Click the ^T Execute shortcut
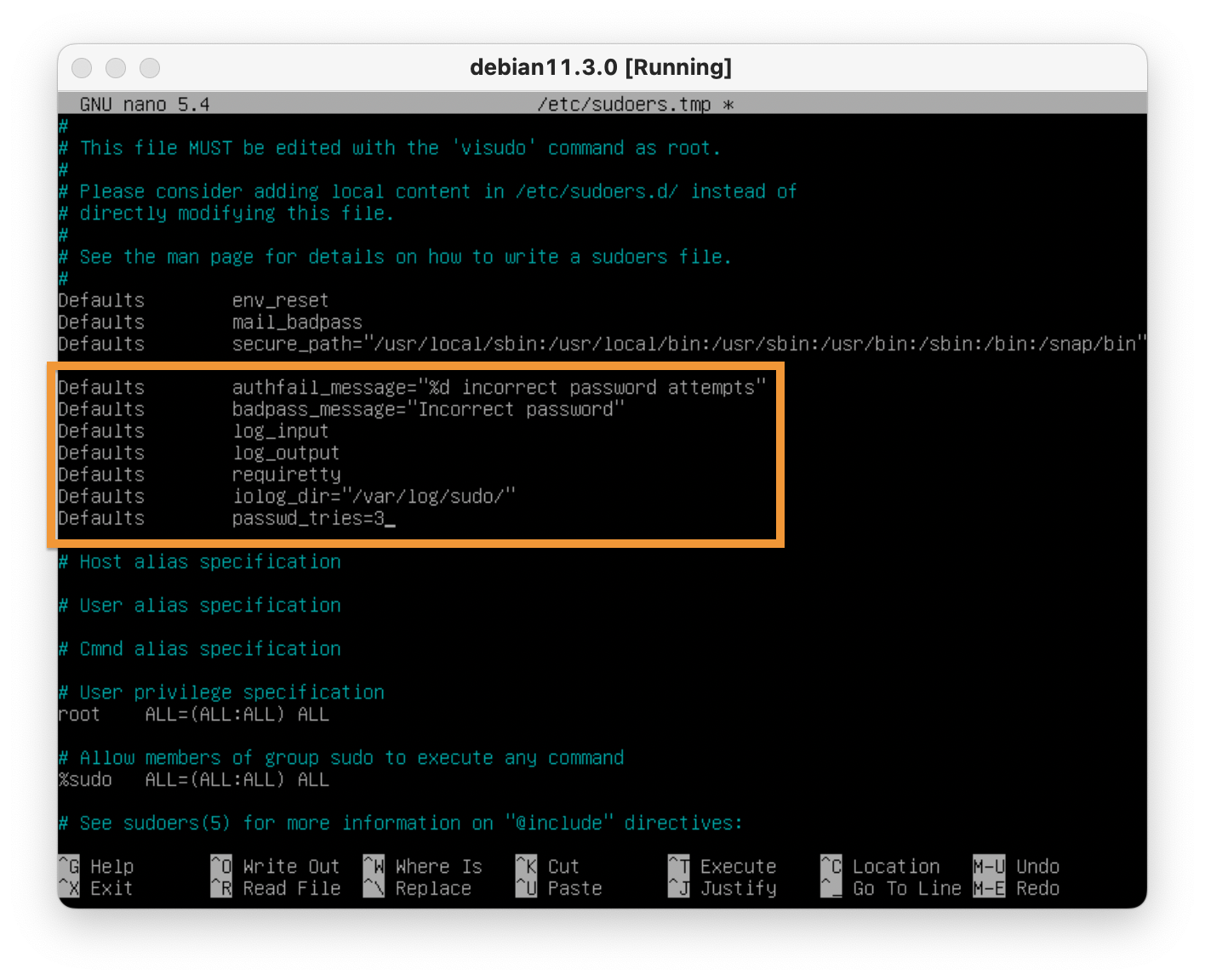This screenshot has width=1205, height=980. click(x=722, y=866)
